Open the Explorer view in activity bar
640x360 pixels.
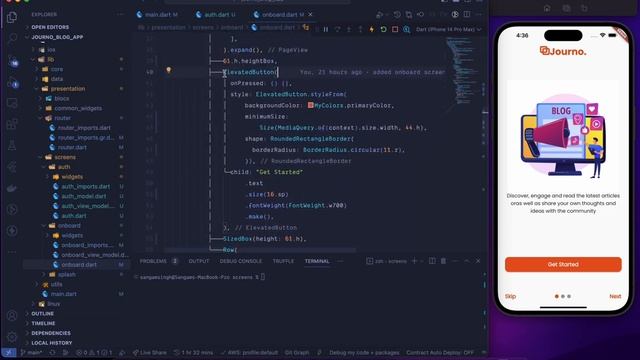(12, 17)
